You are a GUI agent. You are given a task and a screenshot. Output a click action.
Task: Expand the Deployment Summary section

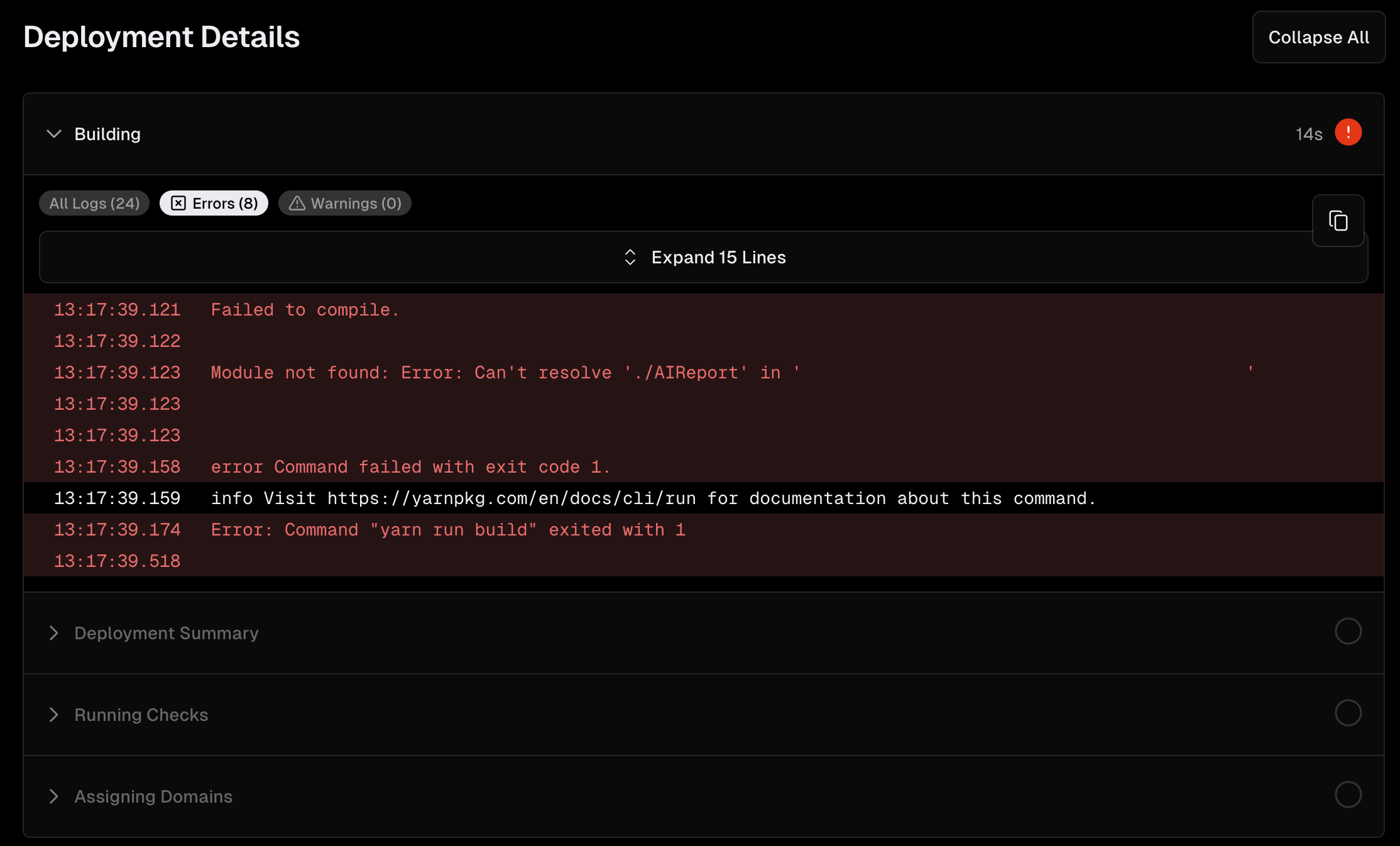(x=704, y=633)
